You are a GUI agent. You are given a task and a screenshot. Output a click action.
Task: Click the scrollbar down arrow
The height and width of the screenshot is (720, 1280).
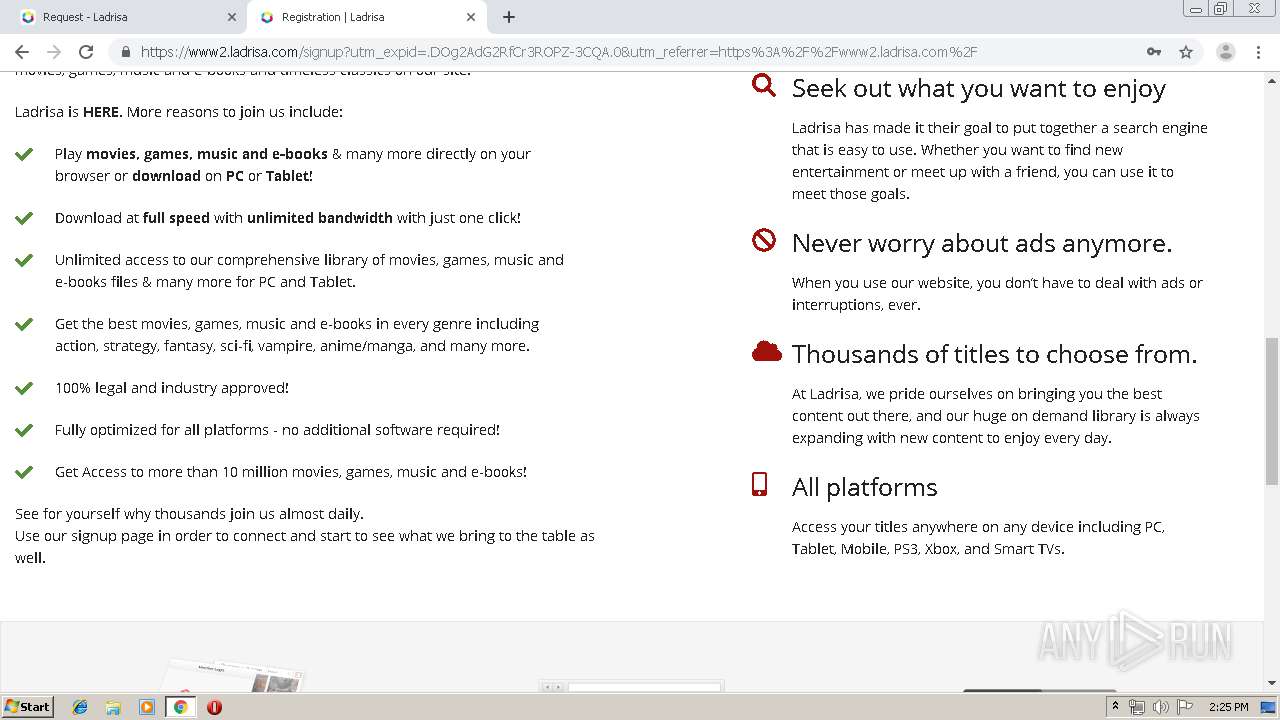pos(1272,683)
